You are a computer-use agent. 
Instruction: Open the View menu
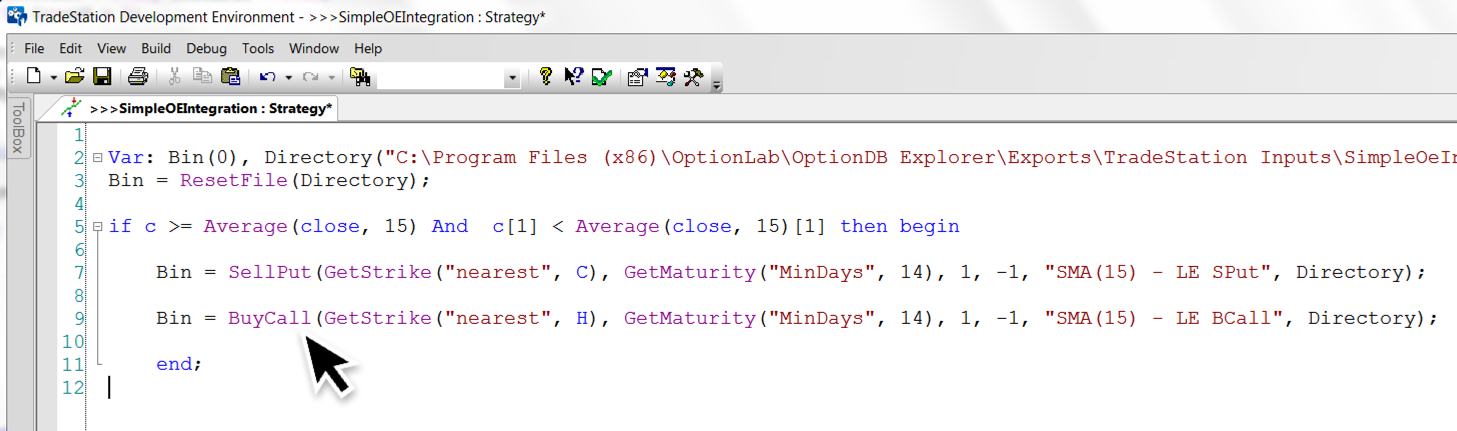click(111, 48)
